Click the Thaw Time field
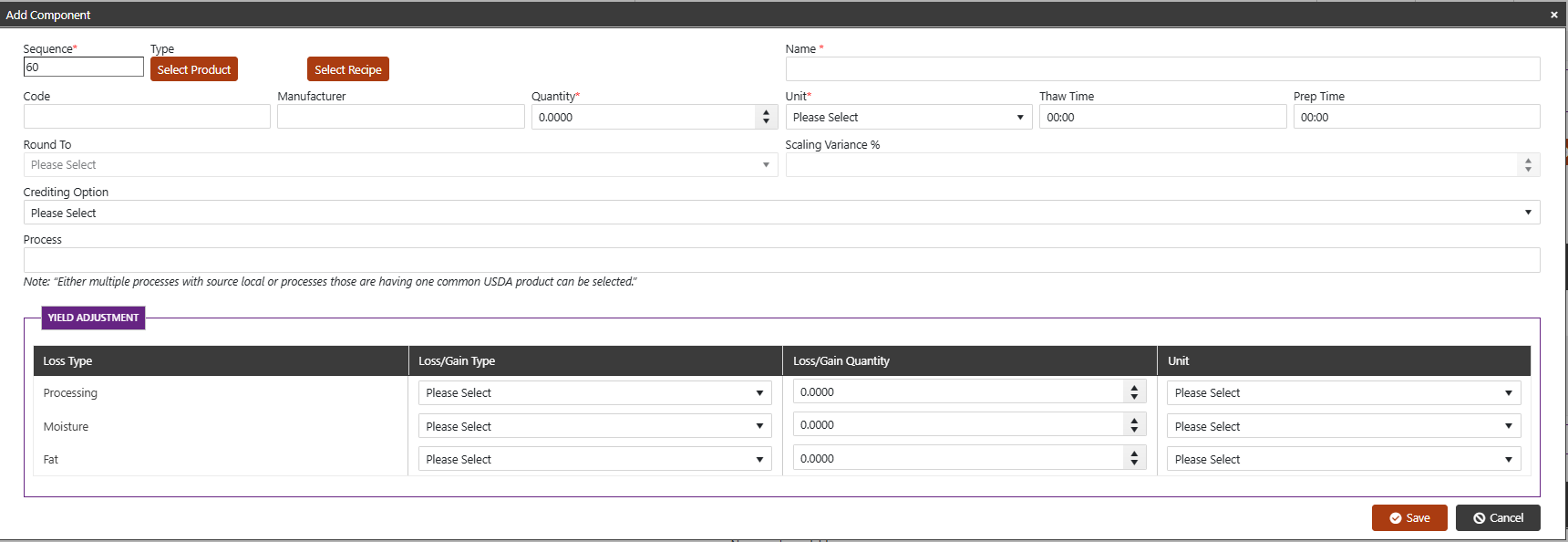The height and width of the screenshot is (542, 1568). pyautogui.click(x=1162, y=117)
